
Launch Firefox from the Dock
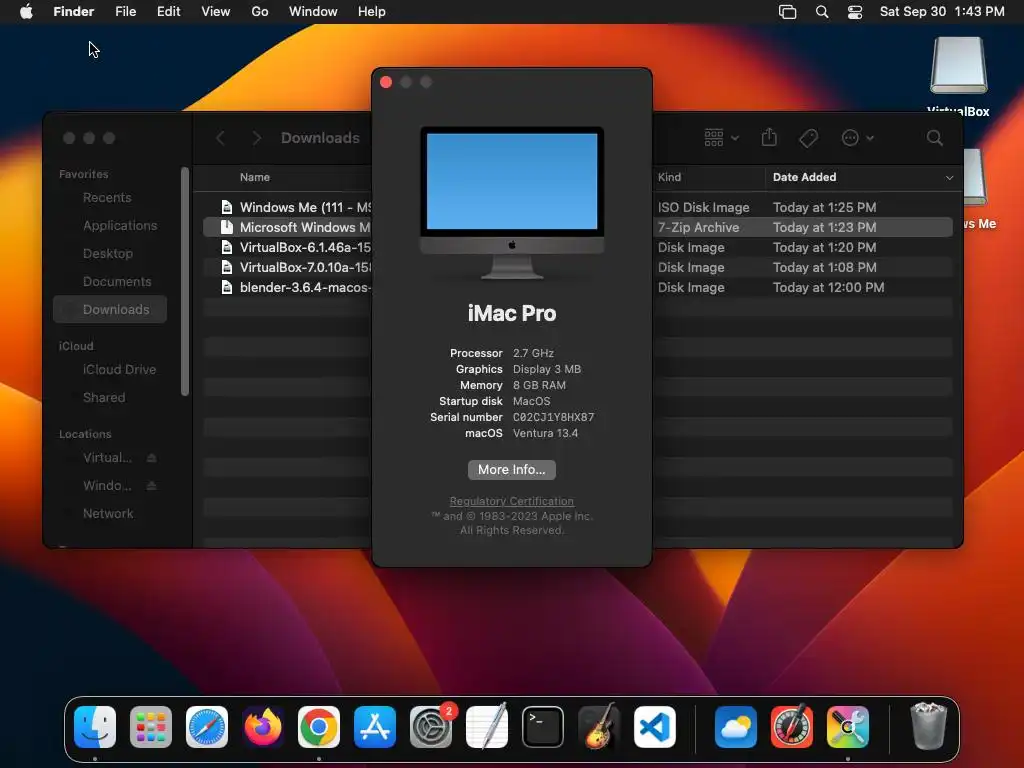tap(263, 727)
